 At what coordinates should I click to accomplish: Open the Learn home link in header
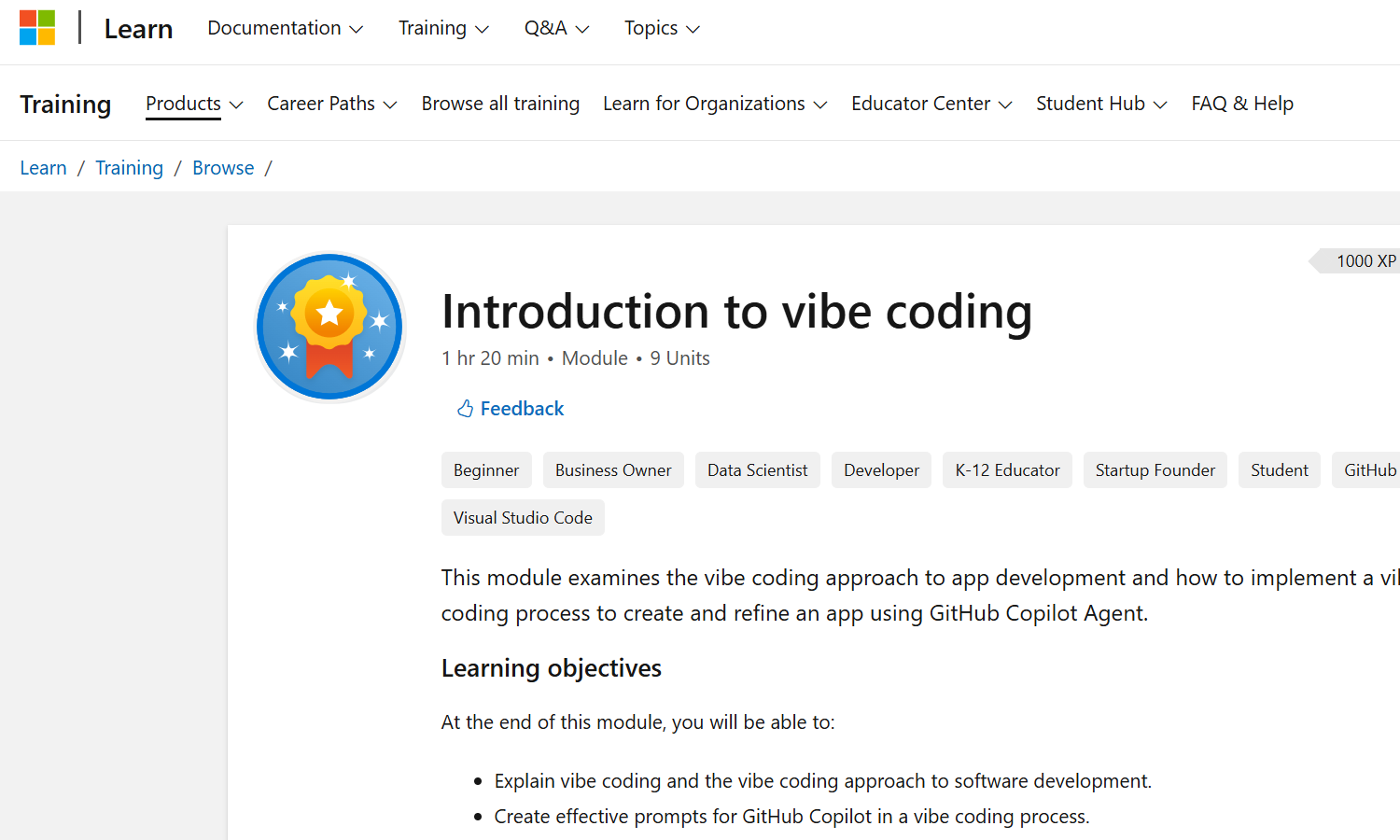point(138,29)
